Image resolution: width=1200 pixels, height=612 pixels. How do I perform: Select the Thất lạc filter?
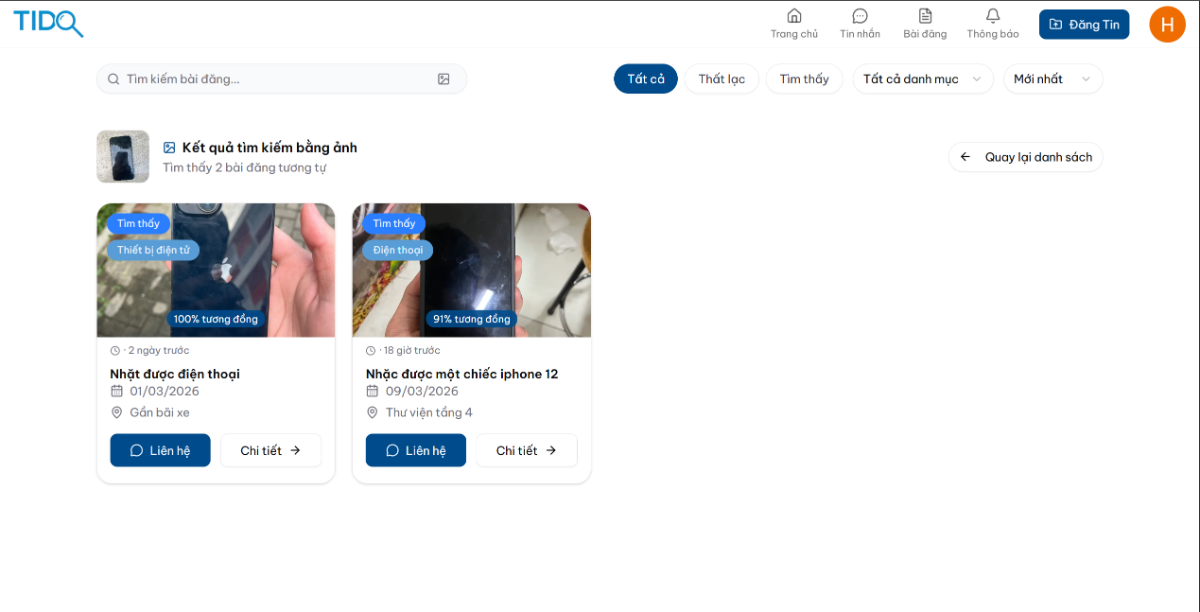tap(722, 79)
